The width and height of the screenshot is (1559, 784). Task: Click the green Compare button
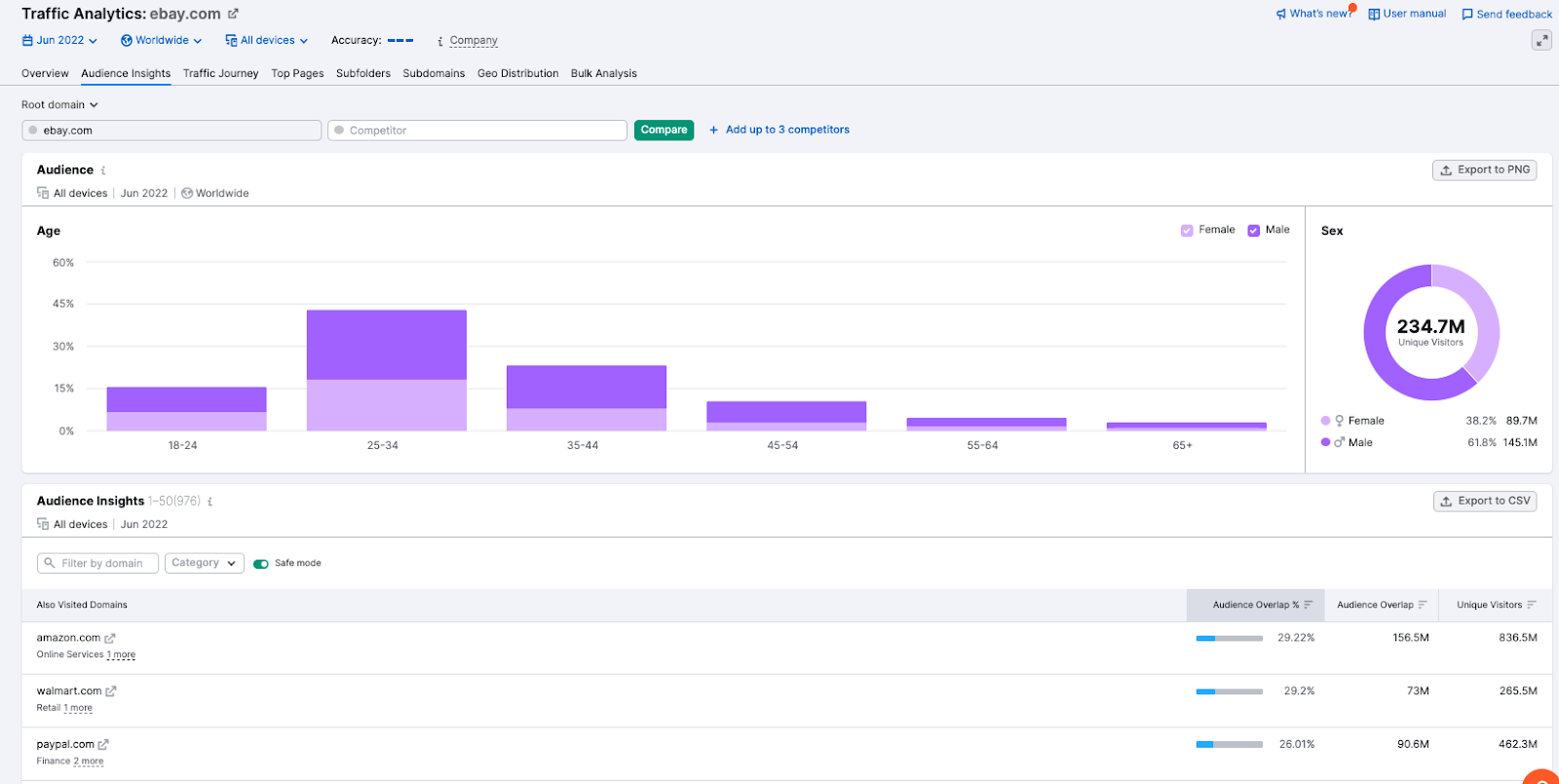pyautogui.click(x=665, y=131)
